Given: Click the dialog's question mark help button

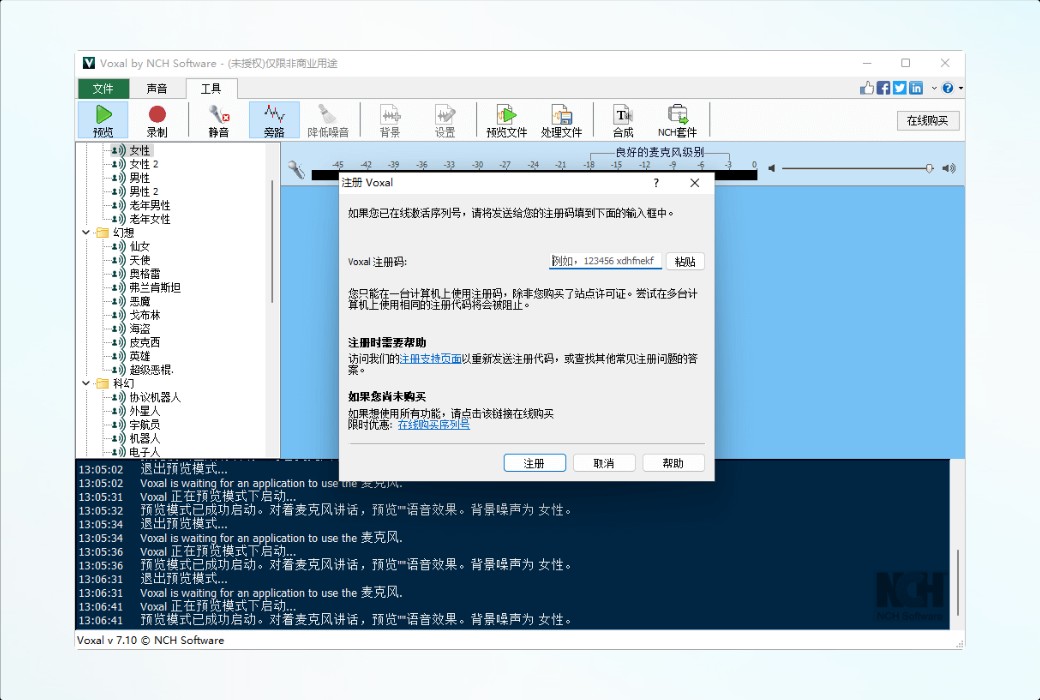Looking at the screenshot, I should pyautogui.click(x=656, y=182).
